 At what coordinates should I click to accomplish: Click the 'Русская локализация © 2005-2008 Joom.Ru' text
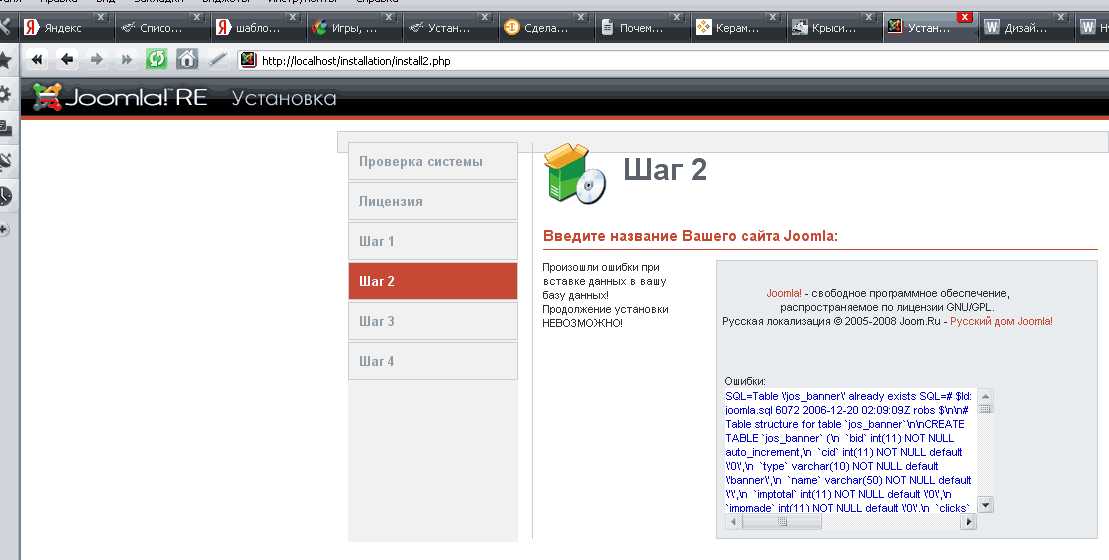pyautogui.click(x=832, y=321)
